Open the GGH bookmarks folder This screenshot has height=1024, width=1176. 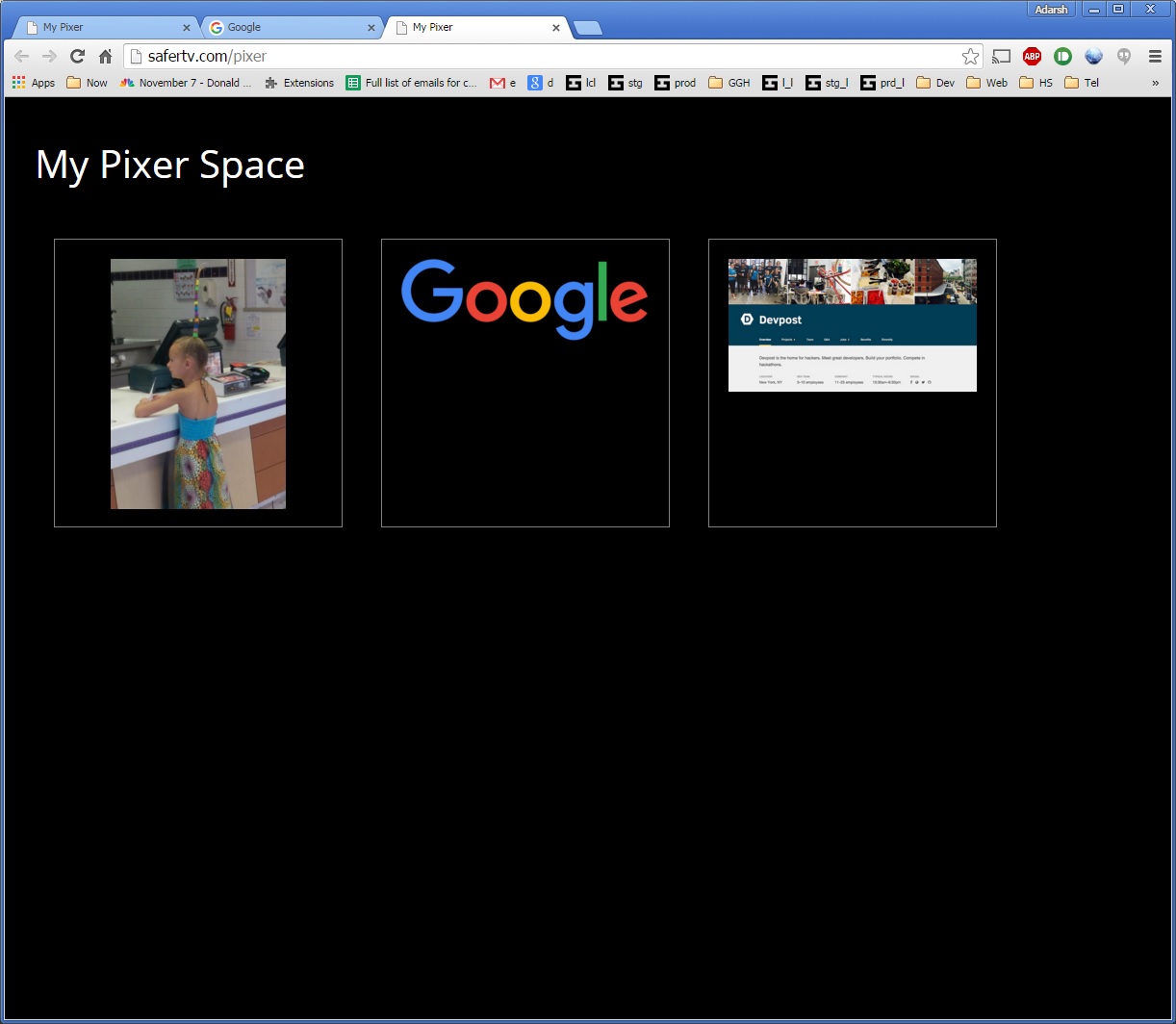(x=729, y=83)
